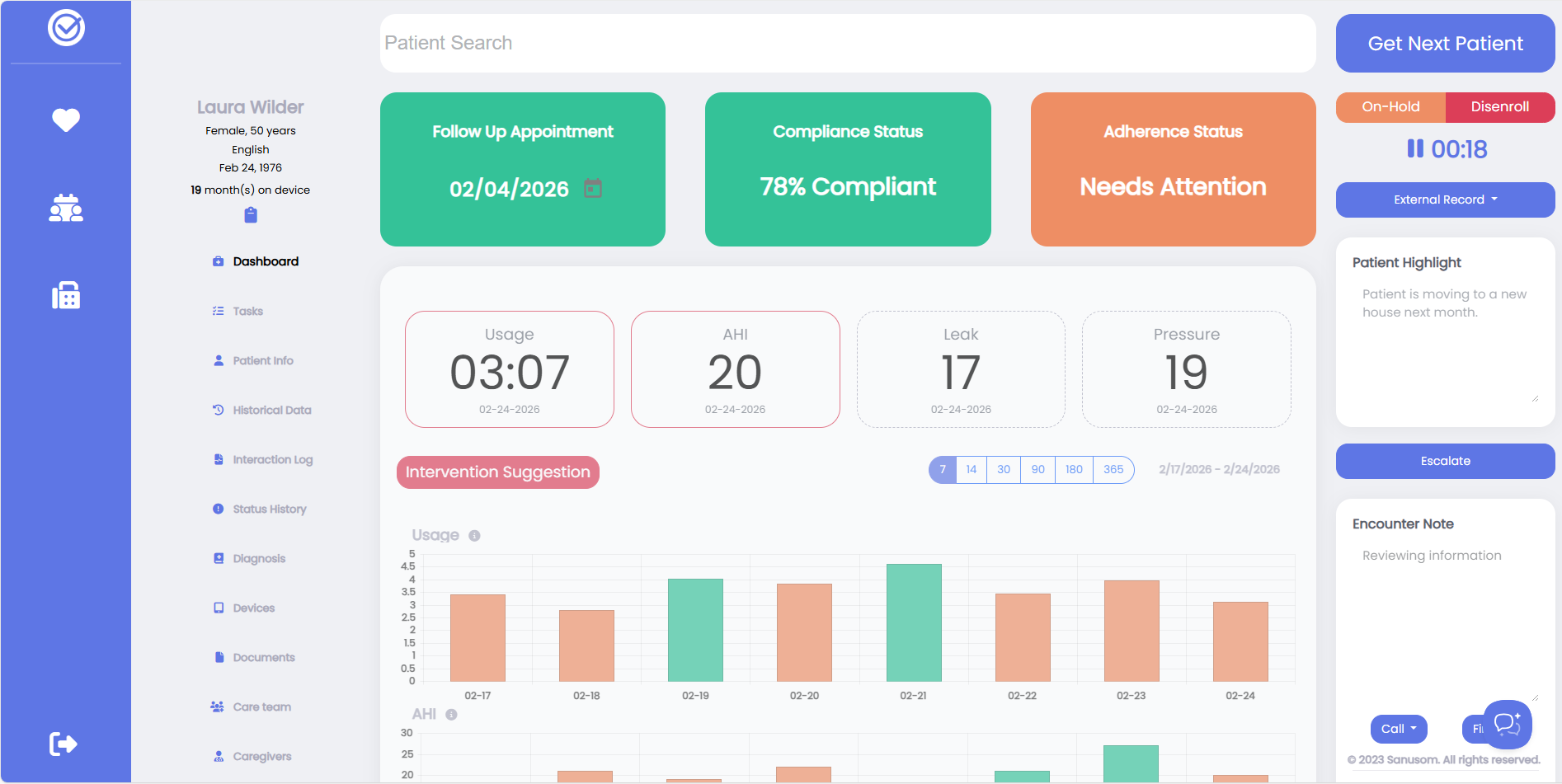
Task: Open the care team icon in the left sidebar
Action: 64,208
